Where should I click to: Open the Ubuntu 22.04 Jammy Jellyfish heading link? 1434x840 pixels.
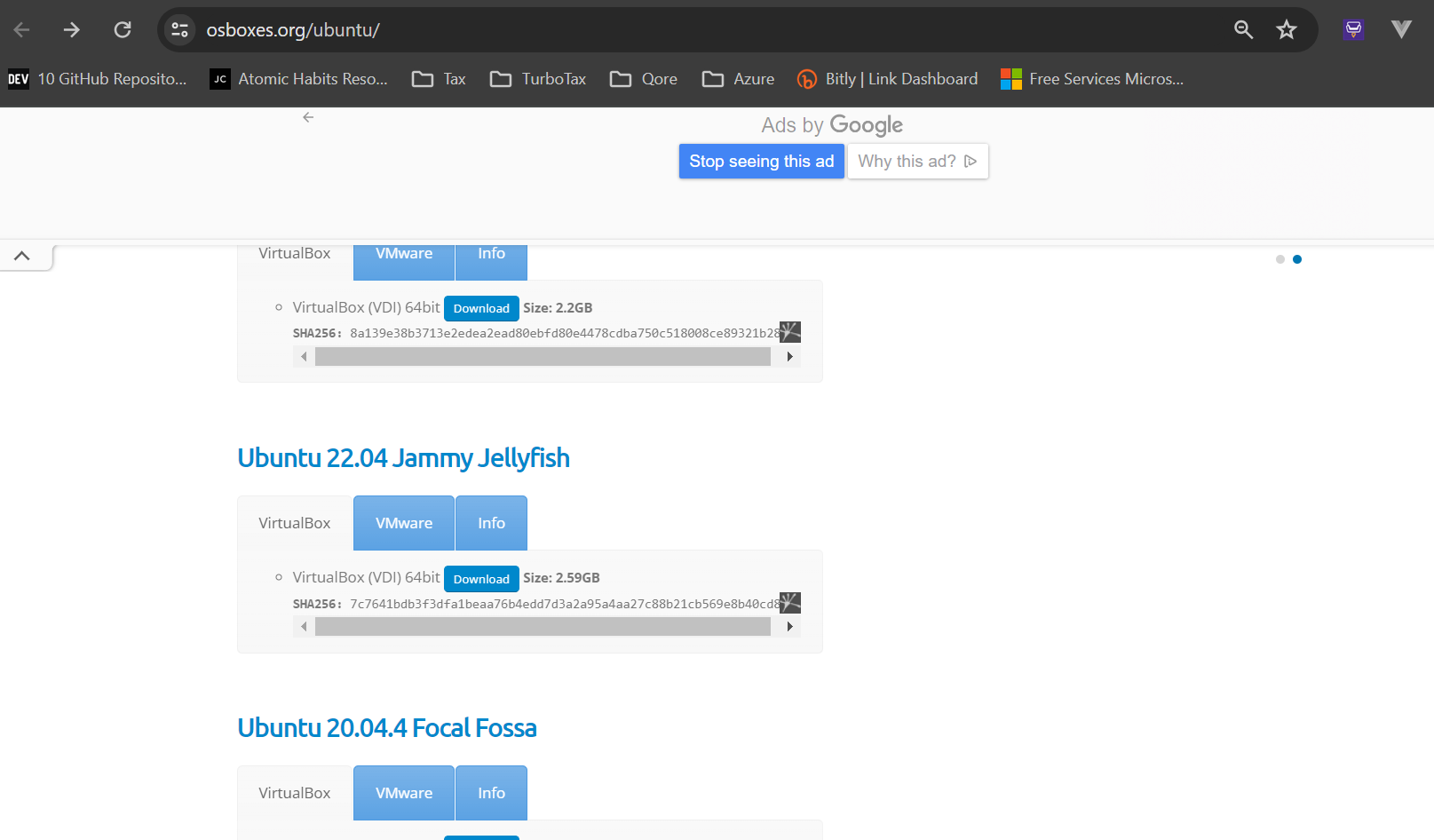pyautogui.click(x=404, y=458)
